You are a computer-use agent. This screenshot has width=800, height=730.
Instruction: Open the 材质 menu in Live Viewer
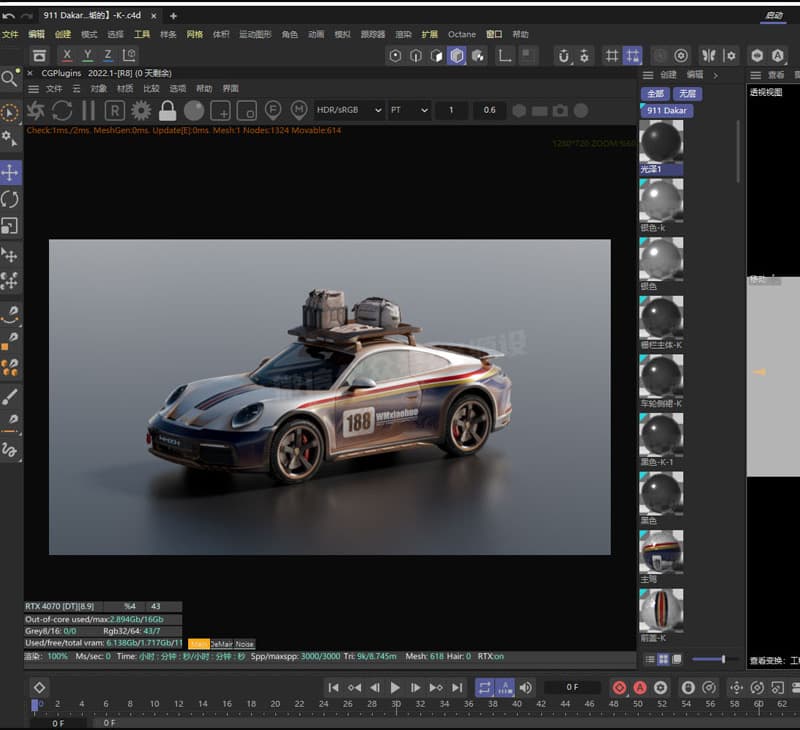coord(125,89)
